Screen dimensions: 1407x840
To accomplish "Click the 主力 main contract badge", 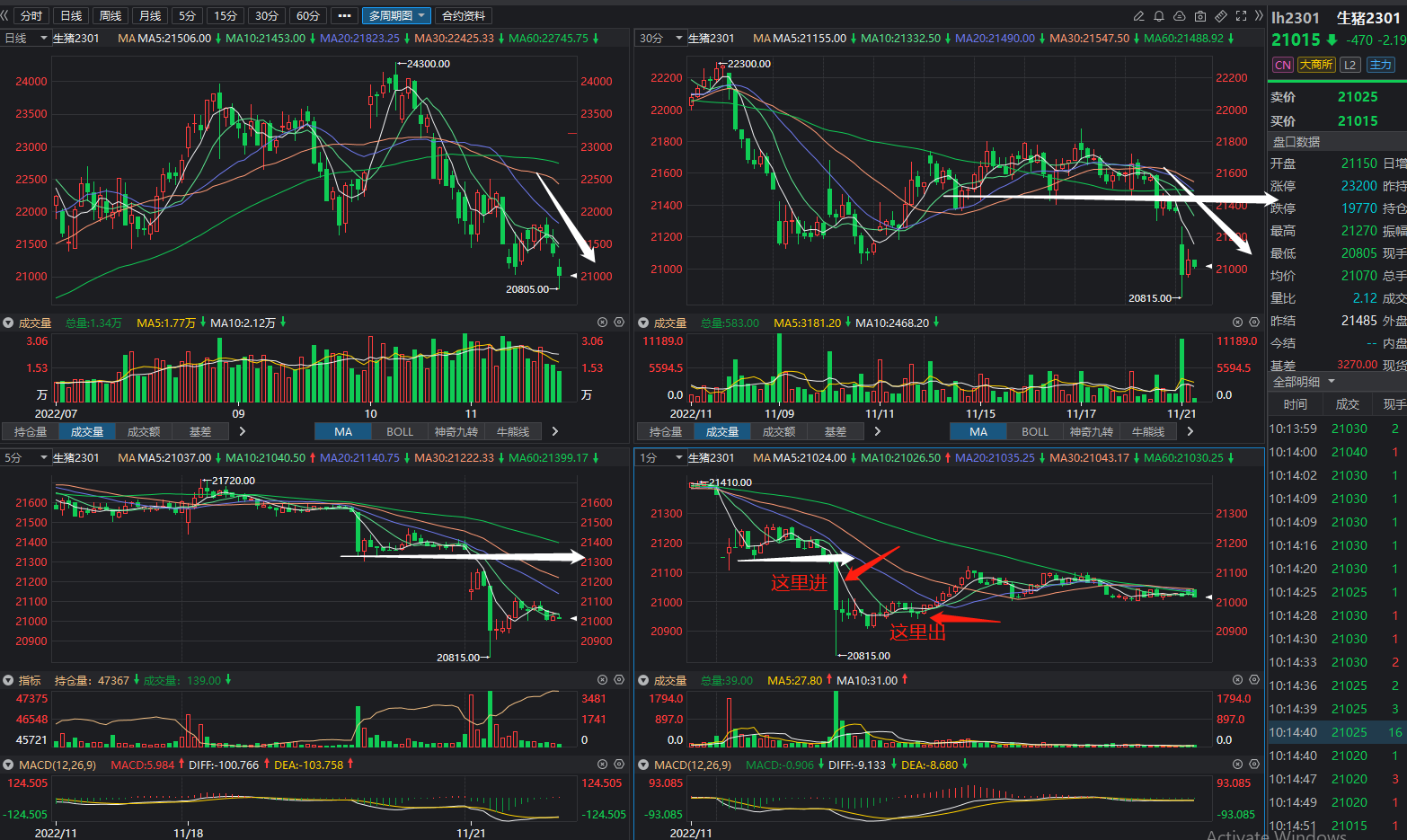I will click(1380, 65).
